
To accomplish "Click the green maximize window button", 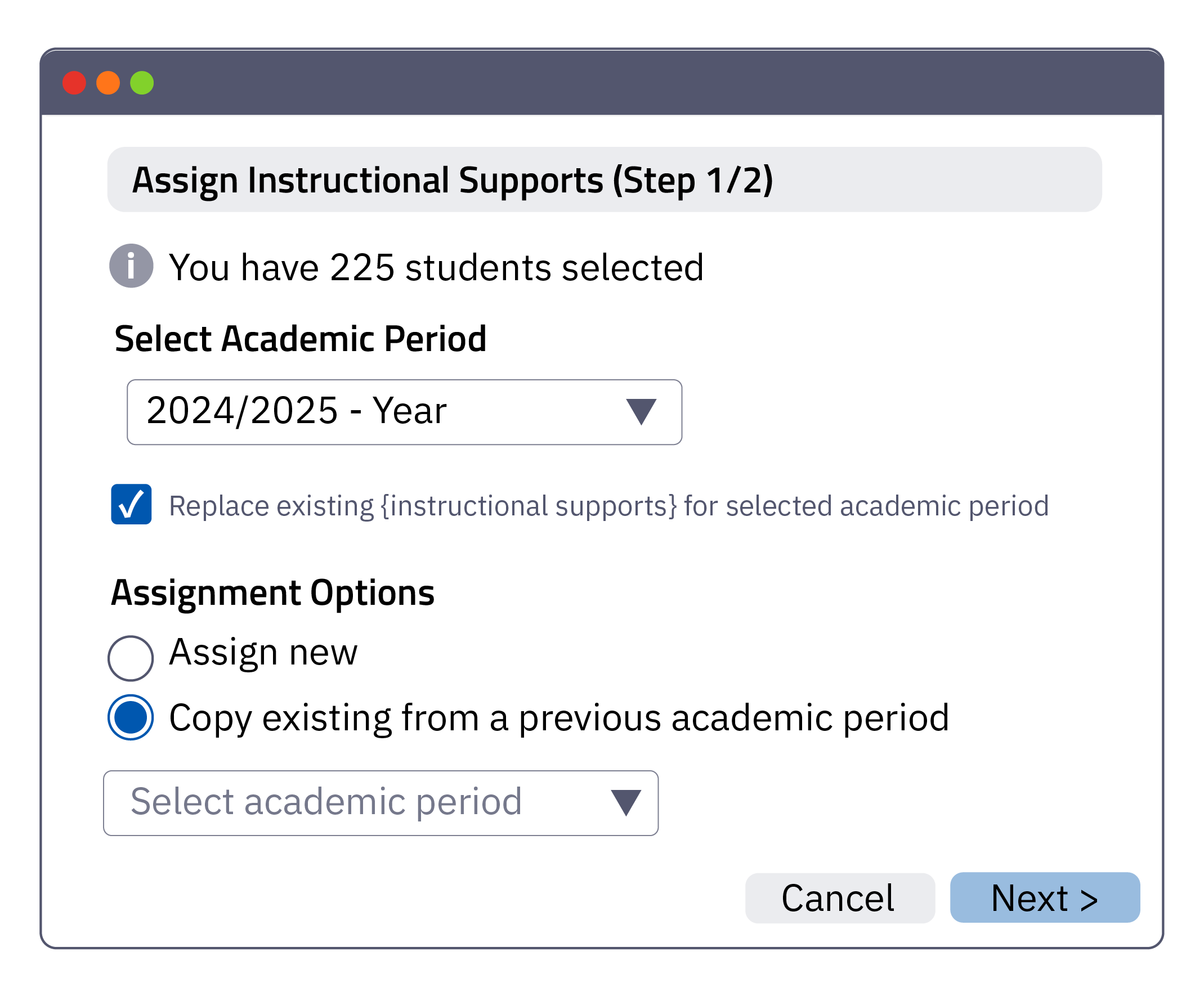I will click(x=142, y=83).
